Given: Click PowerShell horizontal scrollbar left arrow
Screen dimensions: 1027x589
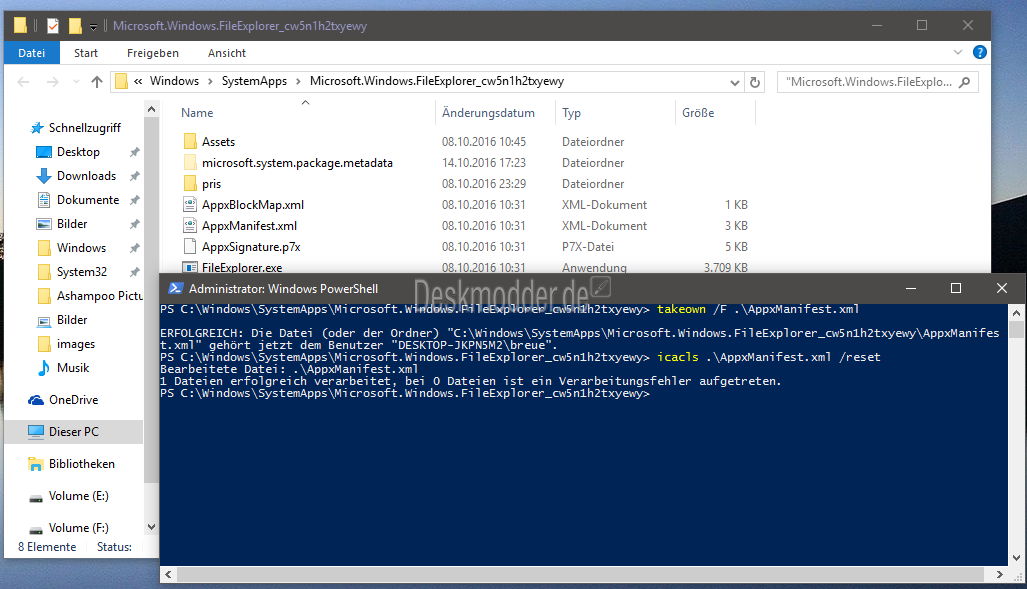Looking at the screenshot, I should (168, 575).
